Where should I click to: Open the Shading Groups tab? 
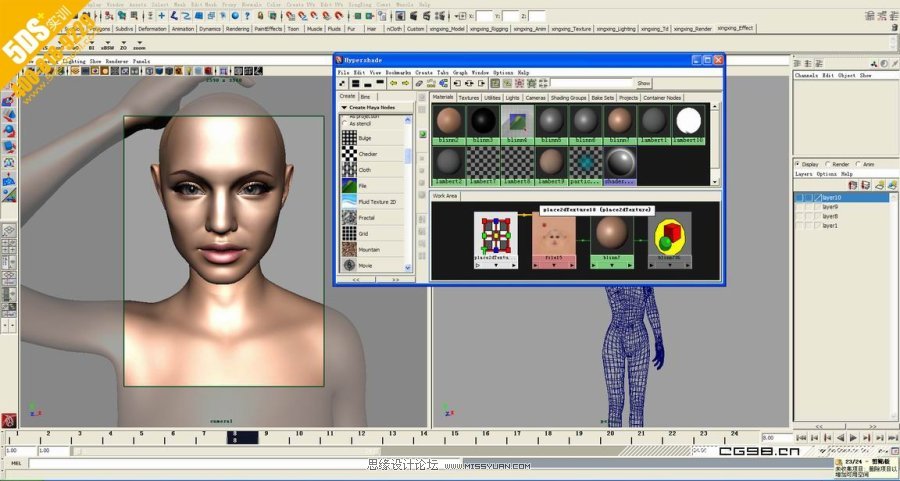click(x=568, y=98)
